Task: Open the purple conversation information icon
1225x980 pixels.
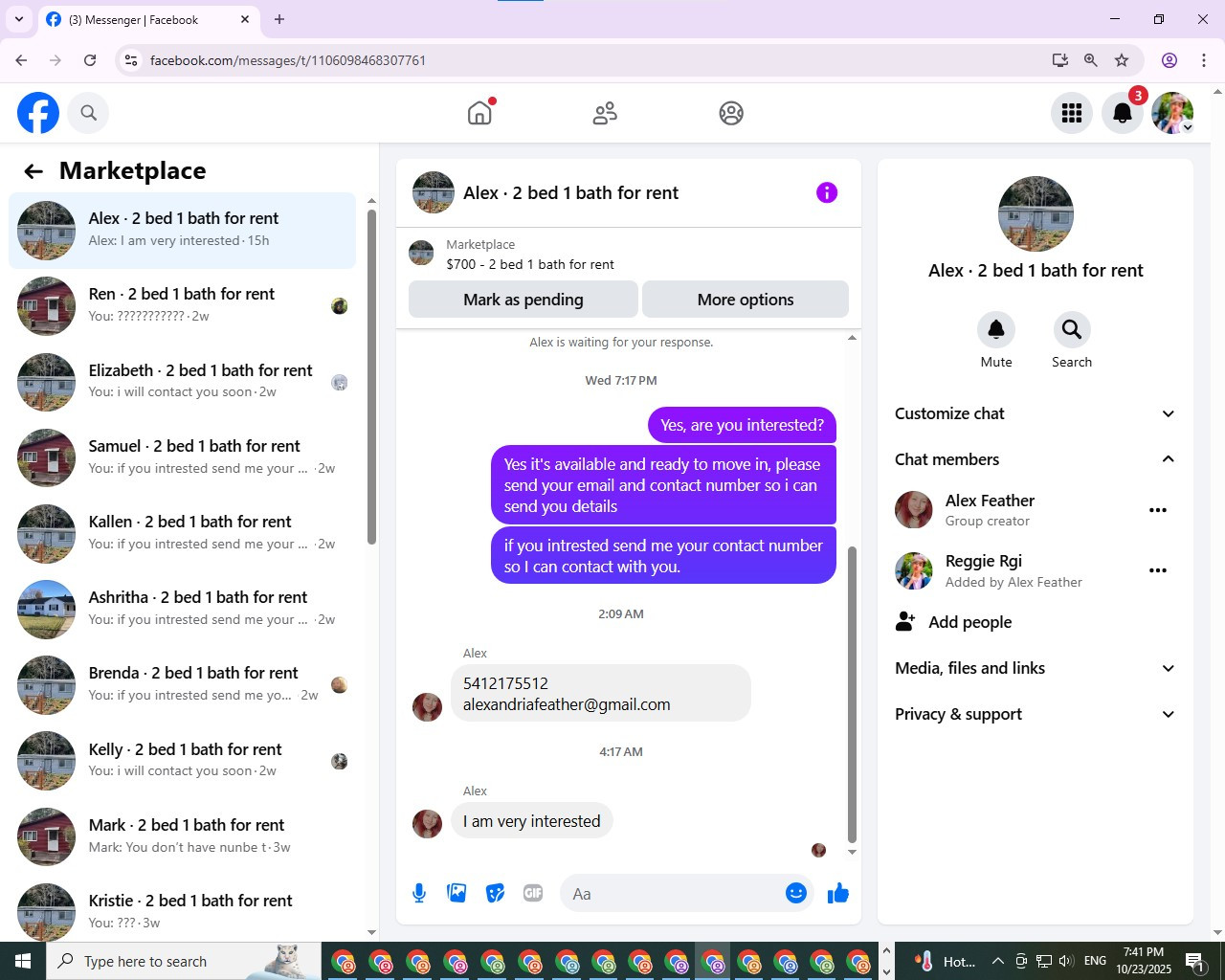Action: tap(827, 192)
